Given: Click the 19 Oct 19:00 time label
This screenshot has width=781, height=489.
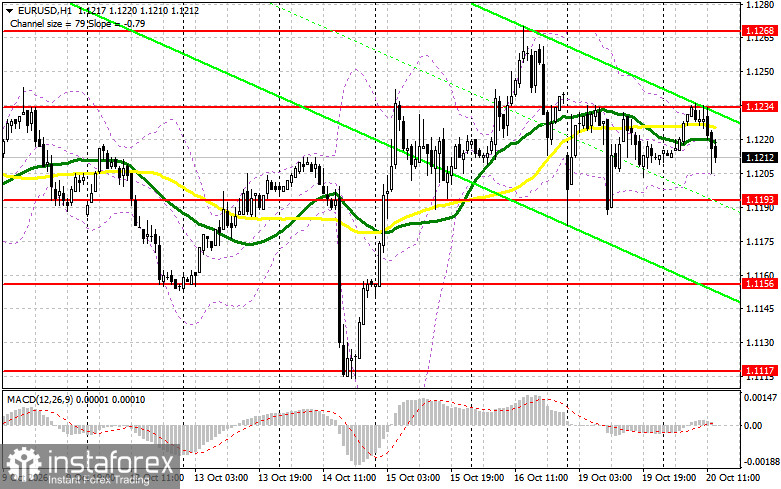Looking at the screenshot, I should click(669, 478).
